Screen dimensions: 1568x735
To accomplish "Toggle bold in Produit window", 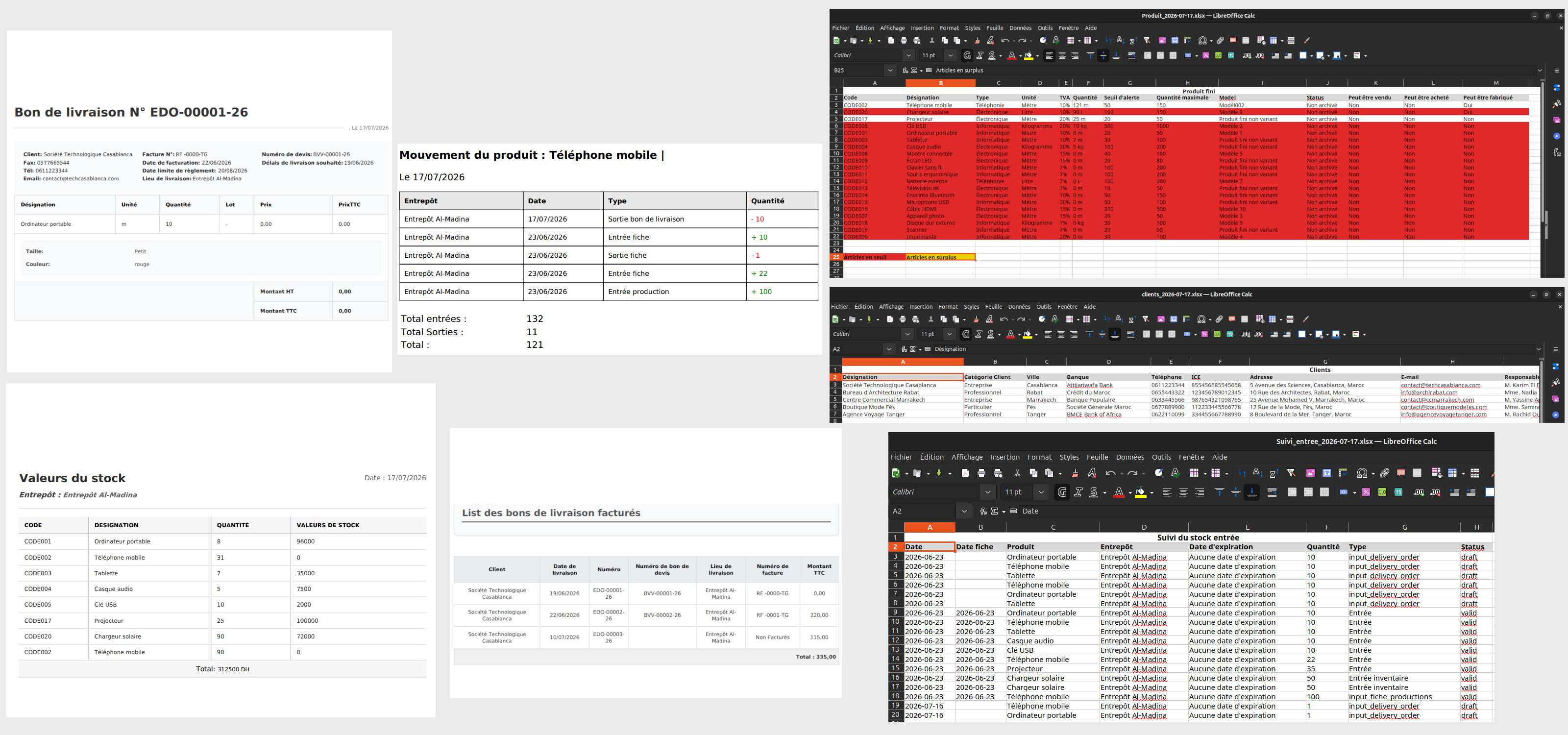I will coord(967,55).
